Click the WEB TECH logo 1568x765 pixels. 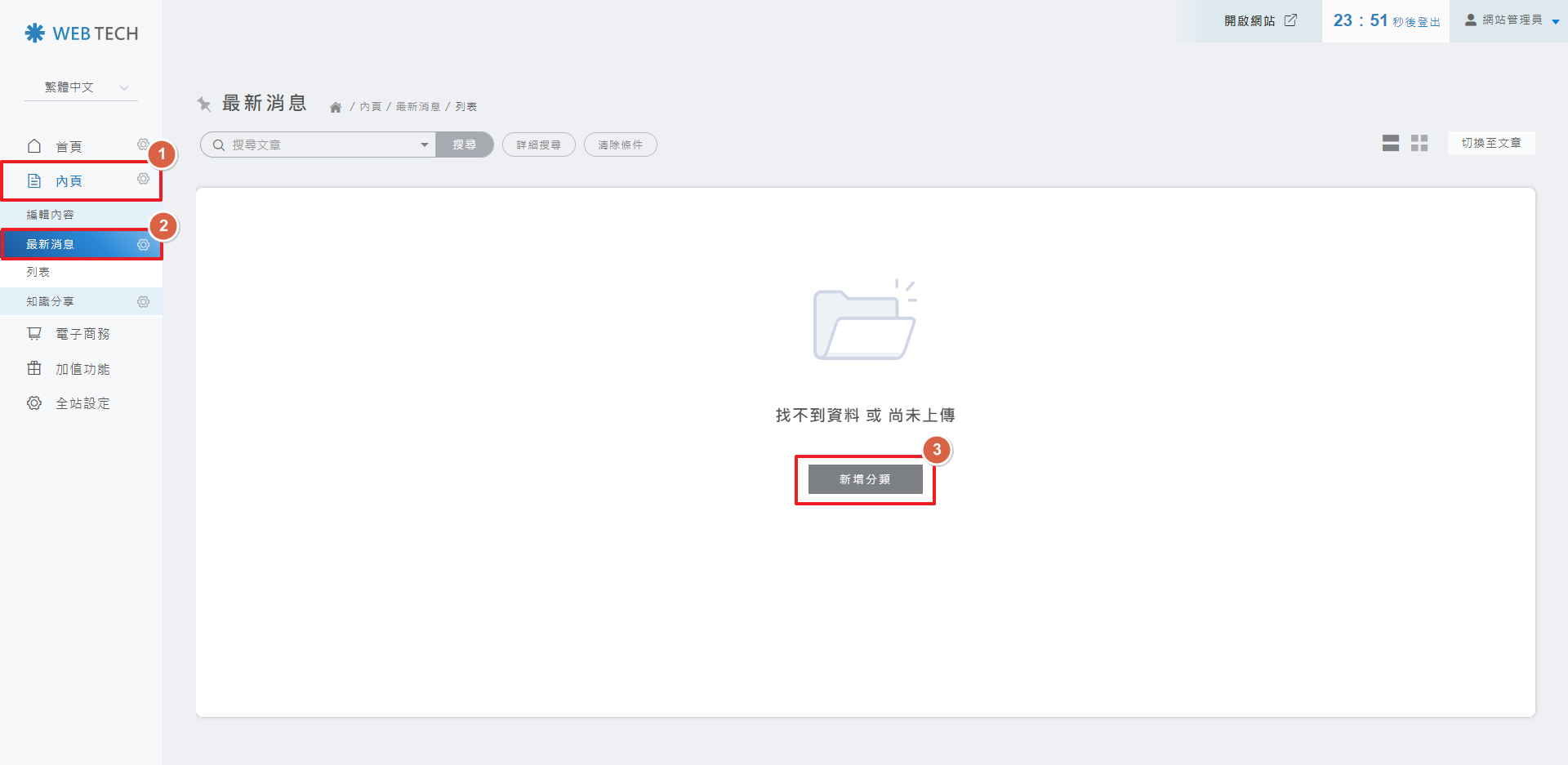click(82, 33)
